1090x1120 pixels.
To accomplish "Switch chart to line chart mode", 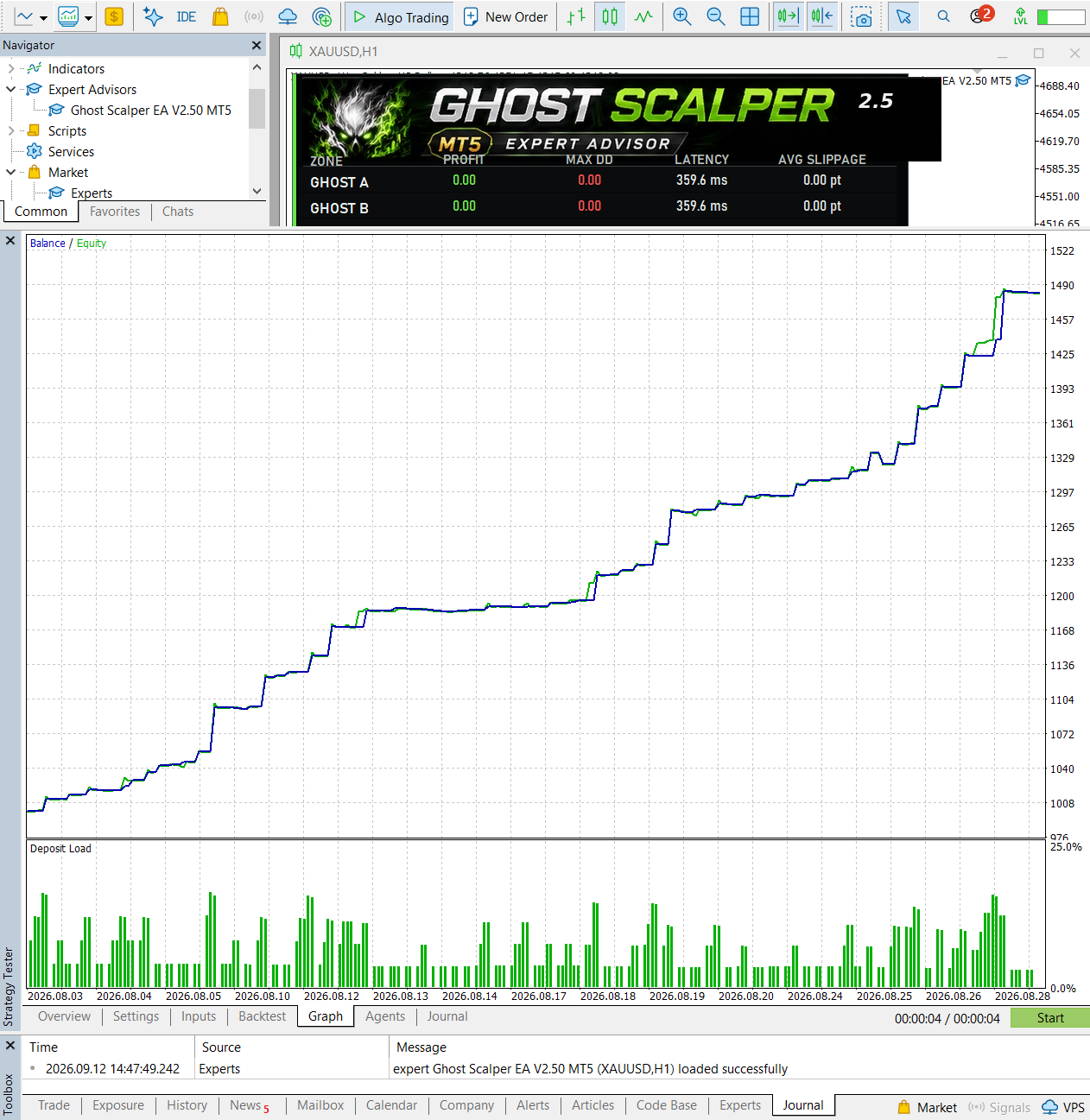I will [x=643, y=16].
